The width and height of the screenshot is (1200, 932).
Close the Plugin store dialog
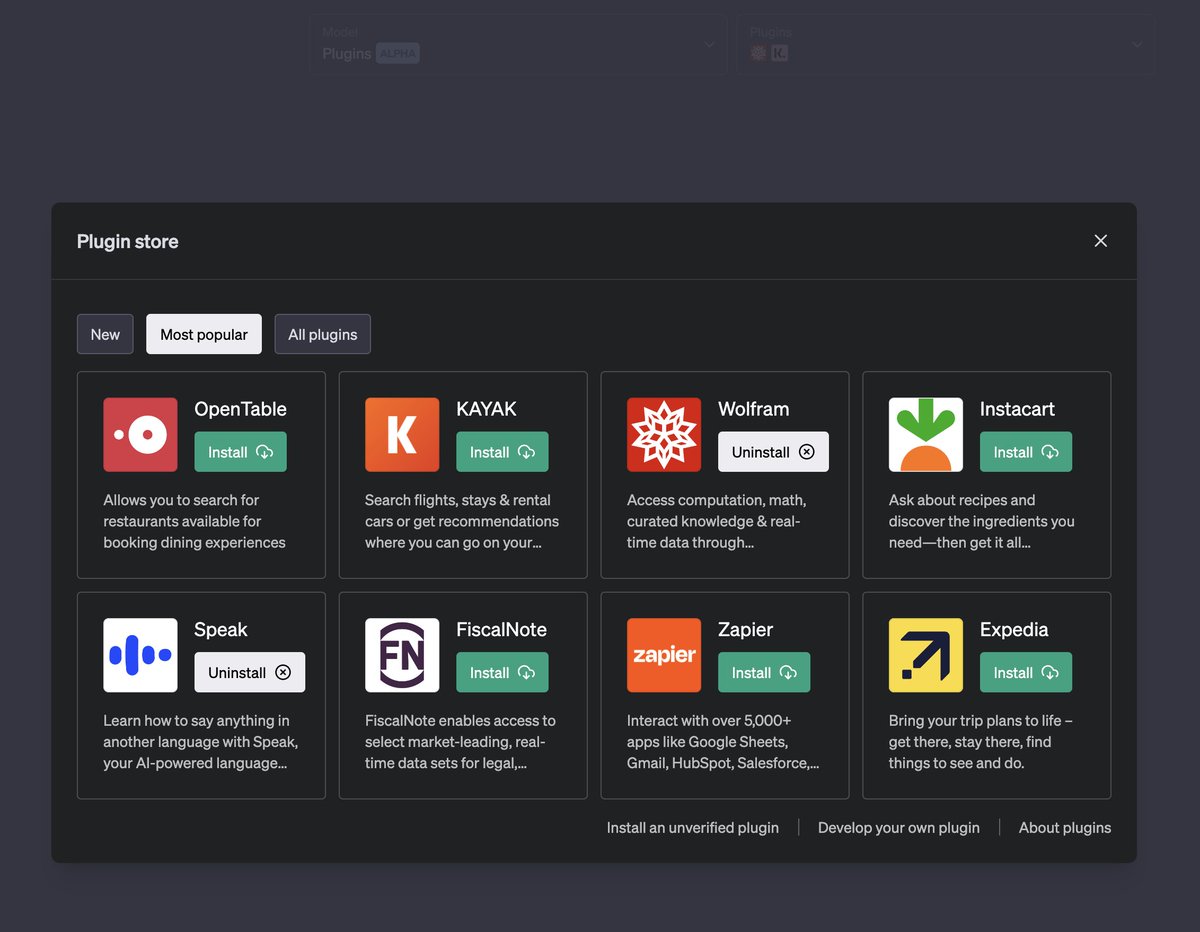(1101, 241)
